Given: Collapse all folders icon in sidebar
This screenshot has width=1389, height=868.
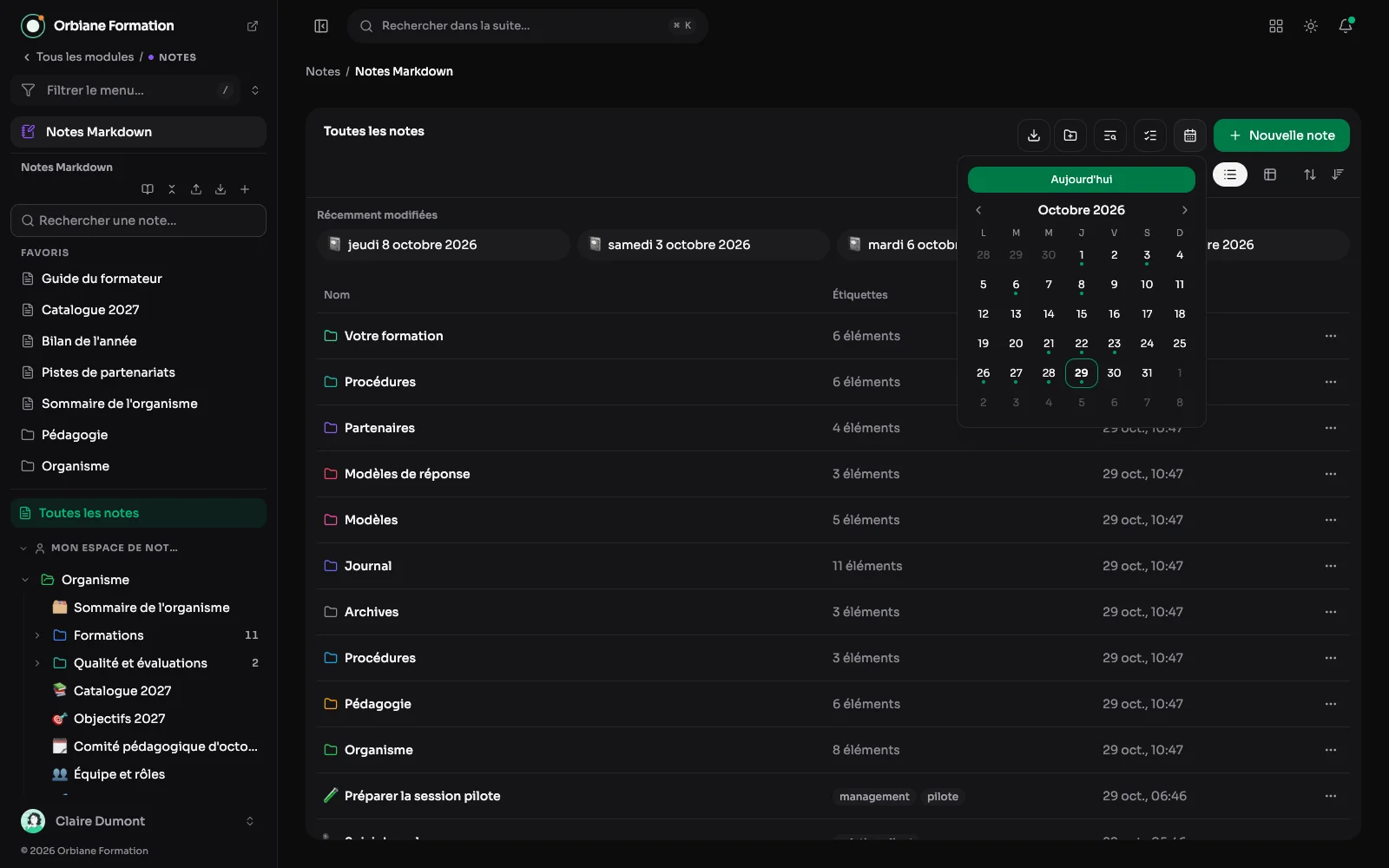Looking at the screenshot, I should pyautogui.click(x=172, y=189).
